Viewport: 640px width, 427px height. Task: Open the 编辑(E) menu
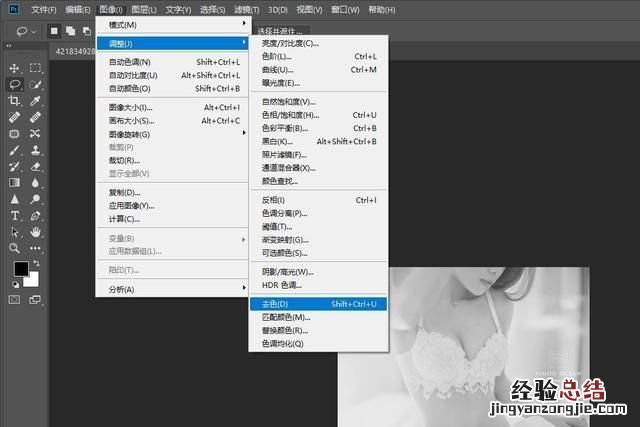tap(78, 9)
